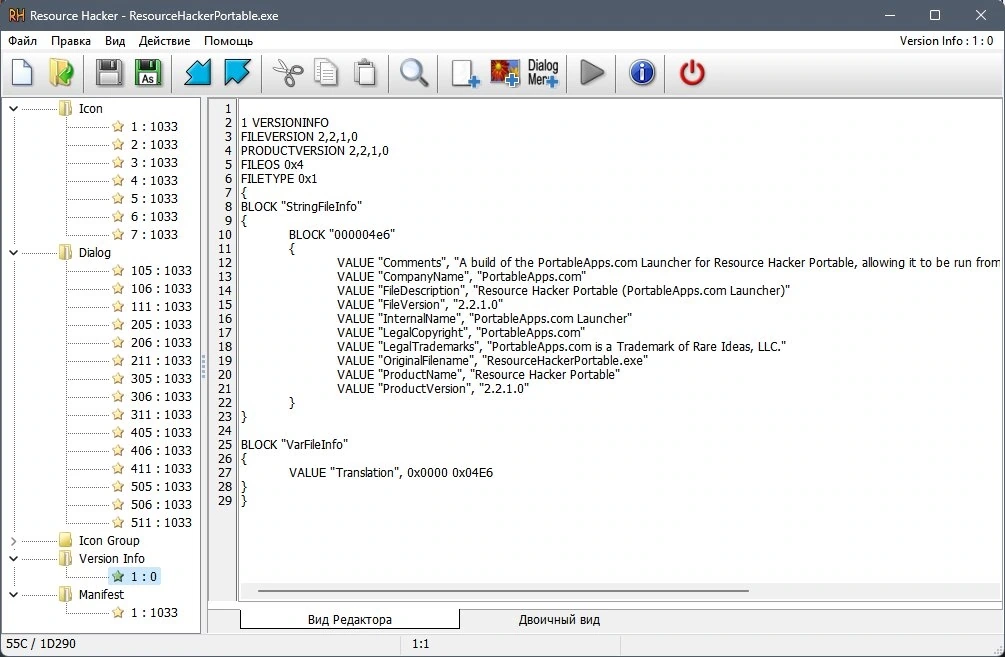Click the Paste clipboard icon
The width and height of the screenshot is (1005, 657).
pos(366,73)
